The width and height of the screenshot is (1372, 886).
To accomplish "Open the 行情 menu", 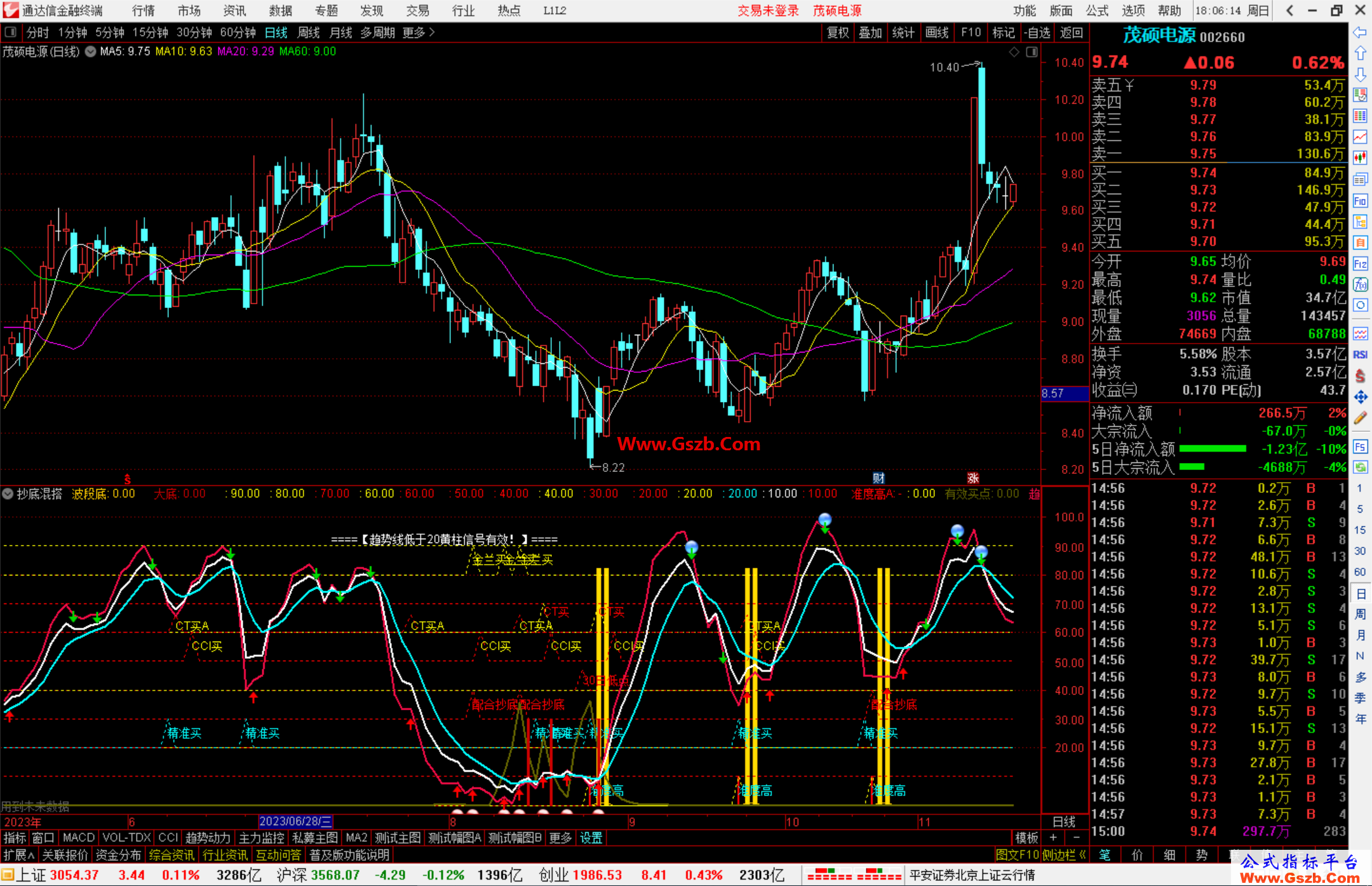I will coord(144,10).
